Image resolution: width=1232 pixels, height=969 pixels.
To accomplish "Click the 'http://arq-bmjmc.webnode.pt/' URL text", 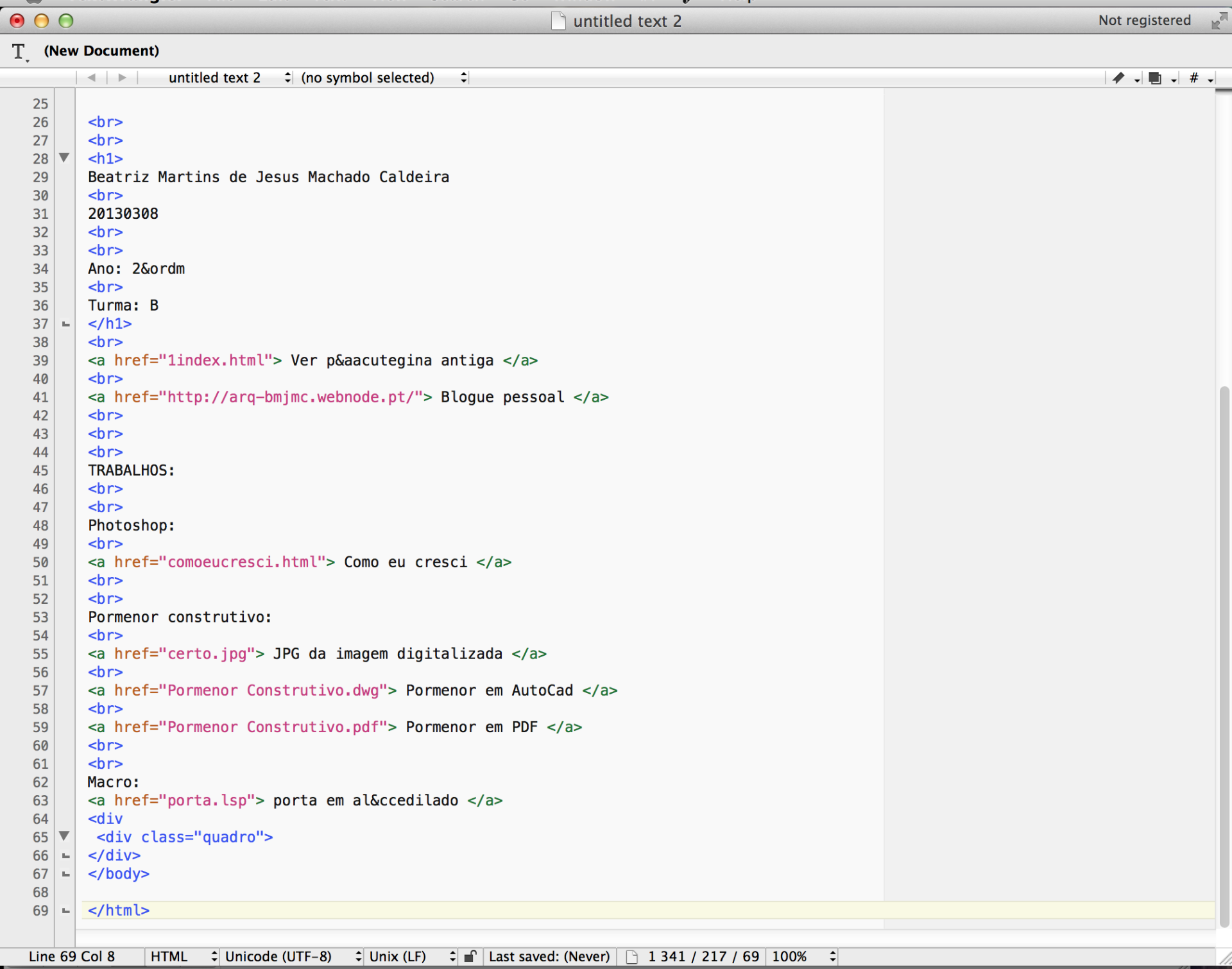I will click(x=290, y=397).
